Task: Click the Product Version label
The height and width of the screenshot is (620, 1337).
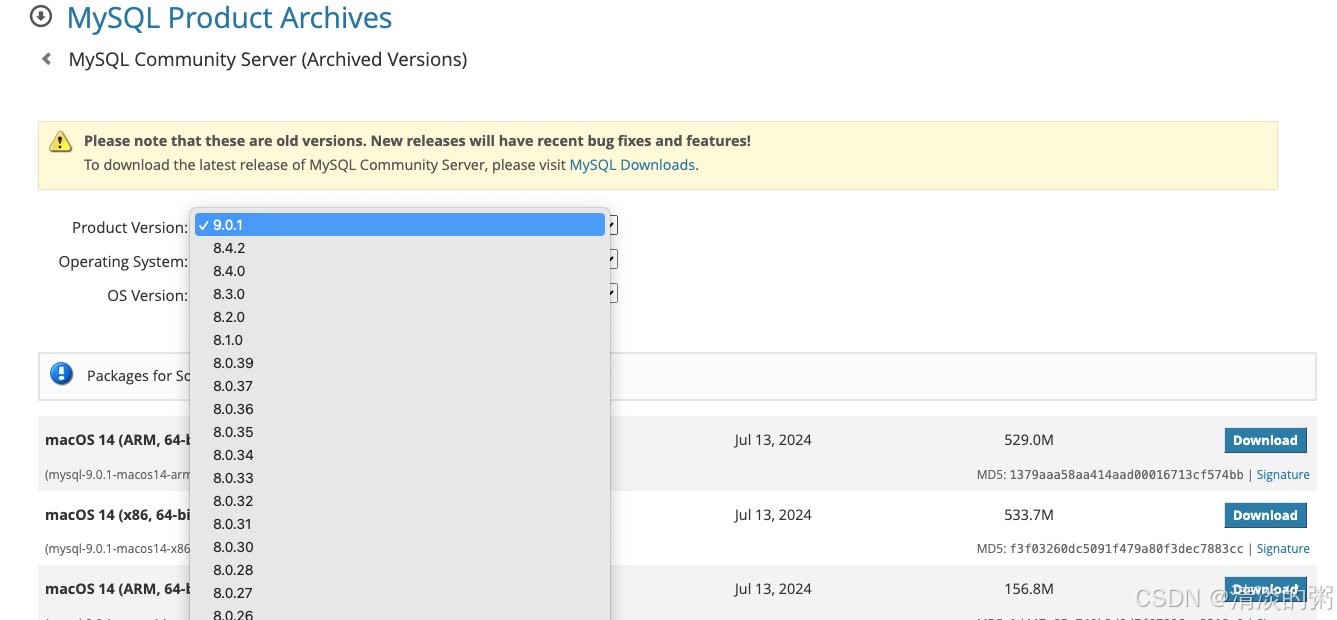Action: 130,228
